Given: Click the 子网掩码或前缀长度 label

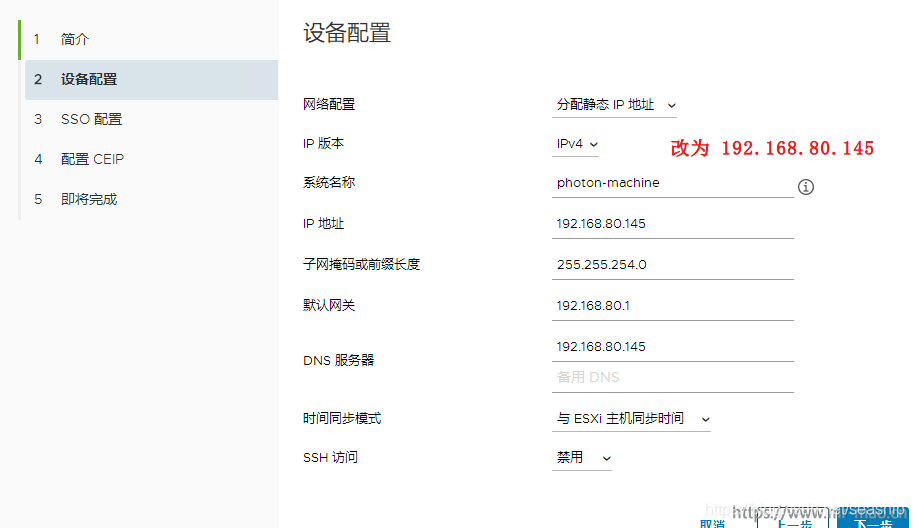Looking at the screenshot, I should click(361, 264).
